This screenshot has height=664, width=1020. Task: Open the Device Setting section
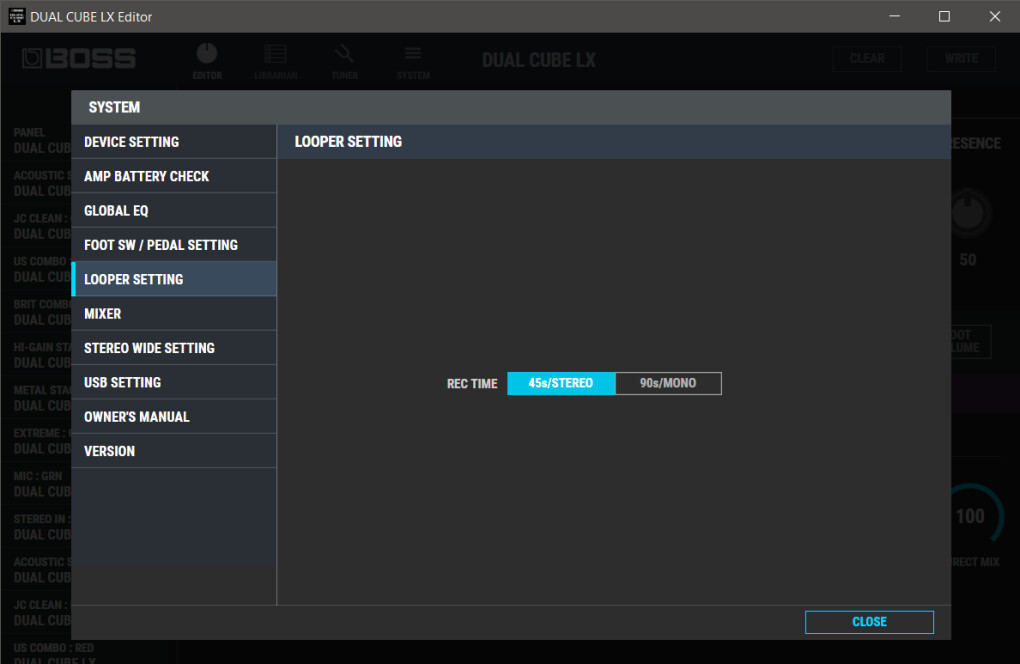[174, 142]
